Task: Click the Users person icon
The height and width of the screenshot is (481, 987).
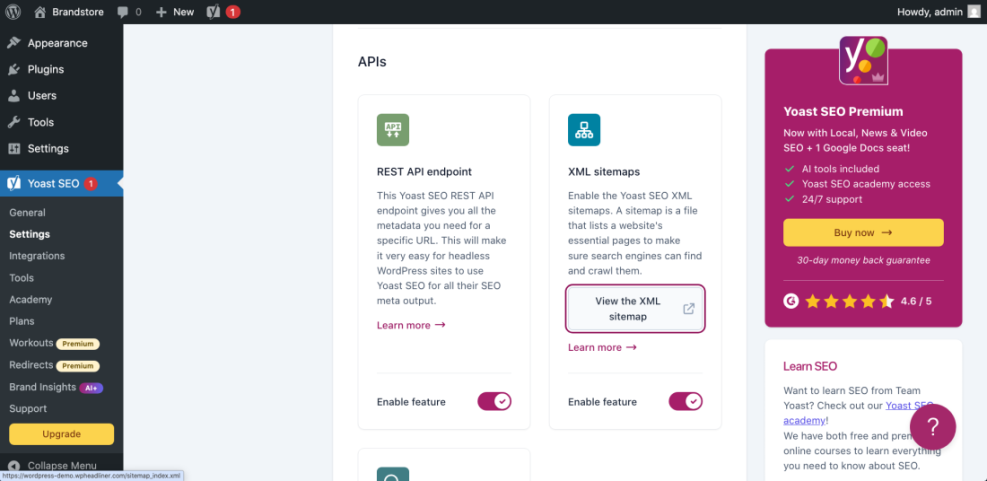Action: [x=14, y=96]
